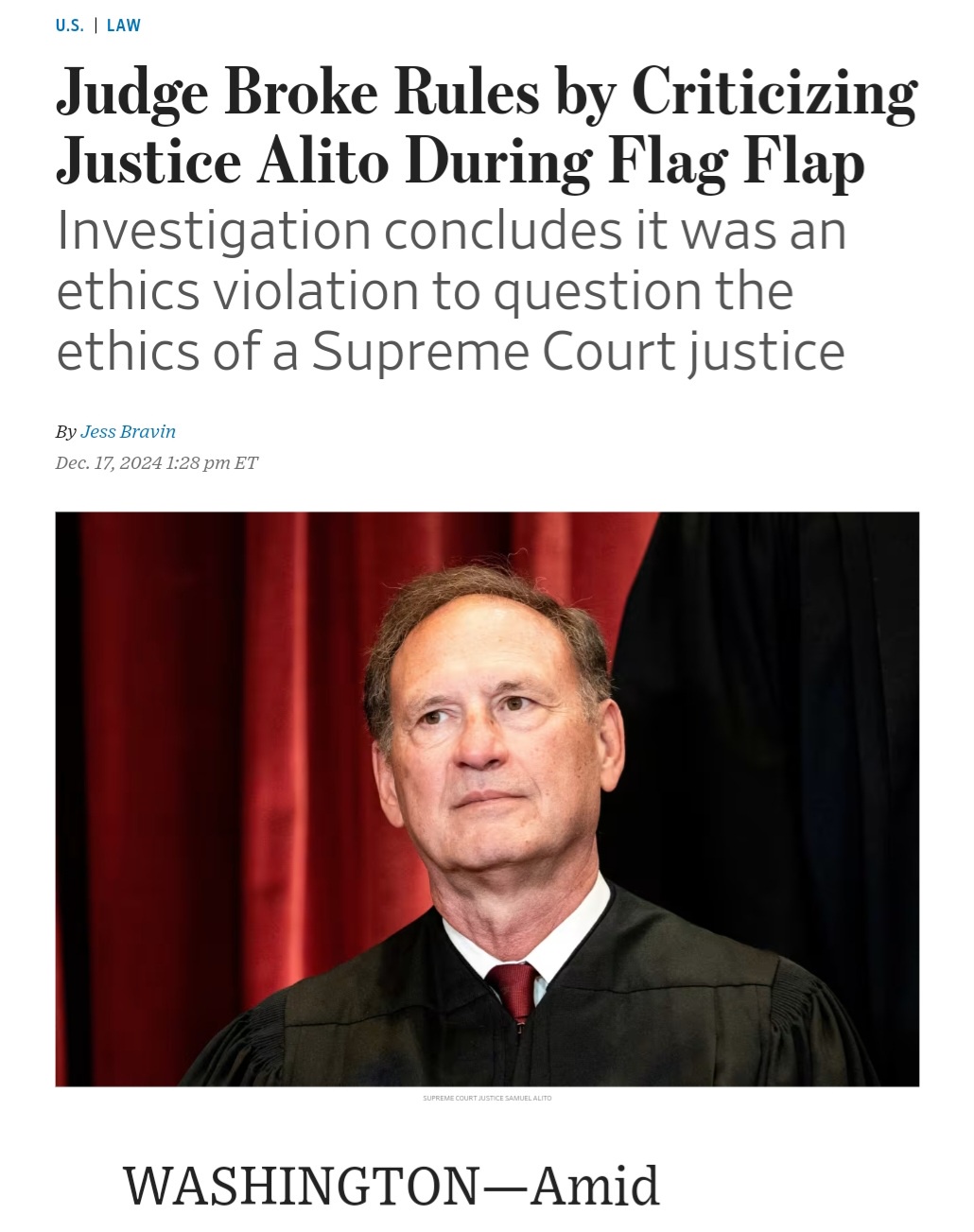Click the word 'Alito' in the headline
Viewport: 974px width, 1232px height.
(x=322, y=163)
